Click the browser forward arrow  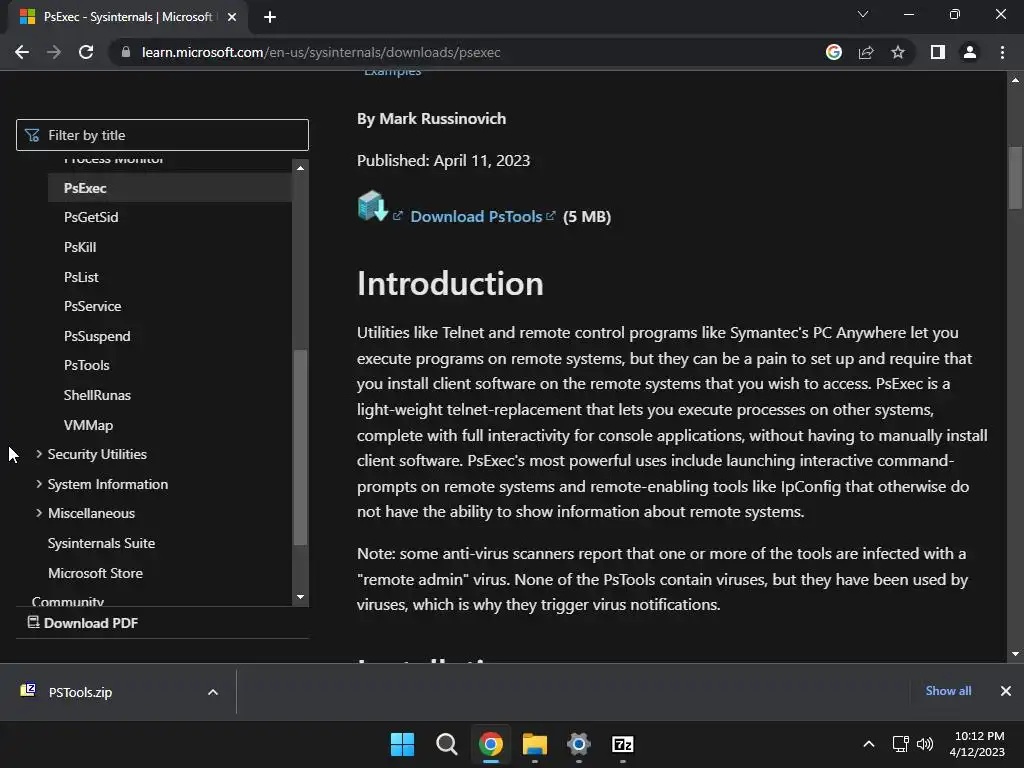[x=54, y=52]
